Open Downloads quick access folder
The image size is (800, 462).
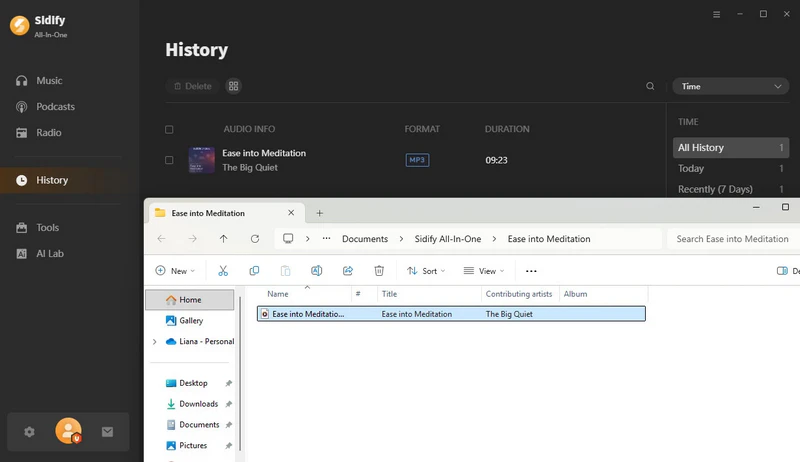point(193,404)
